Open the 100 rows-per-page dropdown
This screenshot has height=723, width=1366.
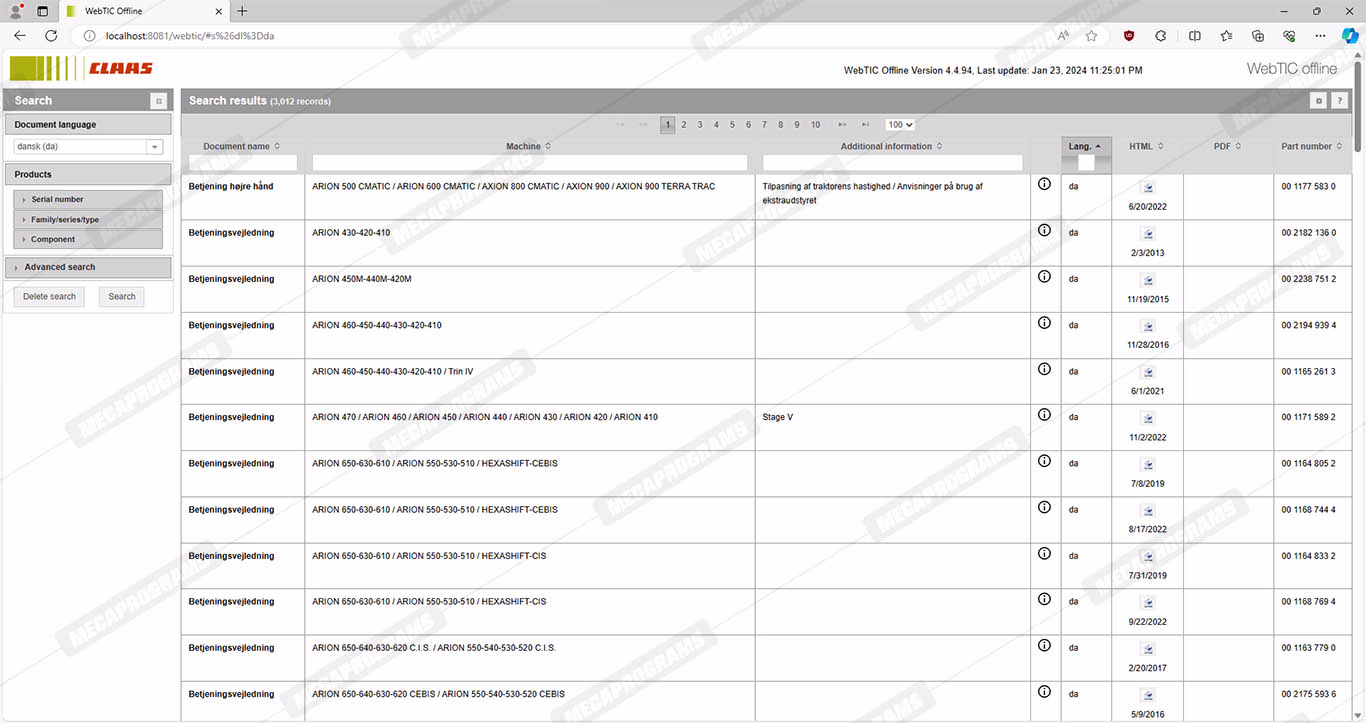[900, 125]
